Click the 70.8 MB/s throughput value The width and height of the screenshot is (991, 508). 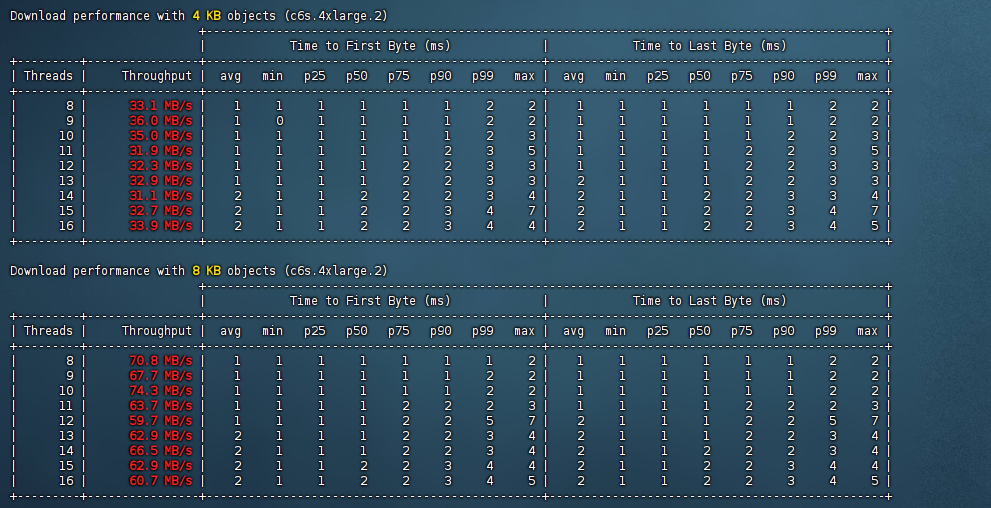click(x=161, y=361)
